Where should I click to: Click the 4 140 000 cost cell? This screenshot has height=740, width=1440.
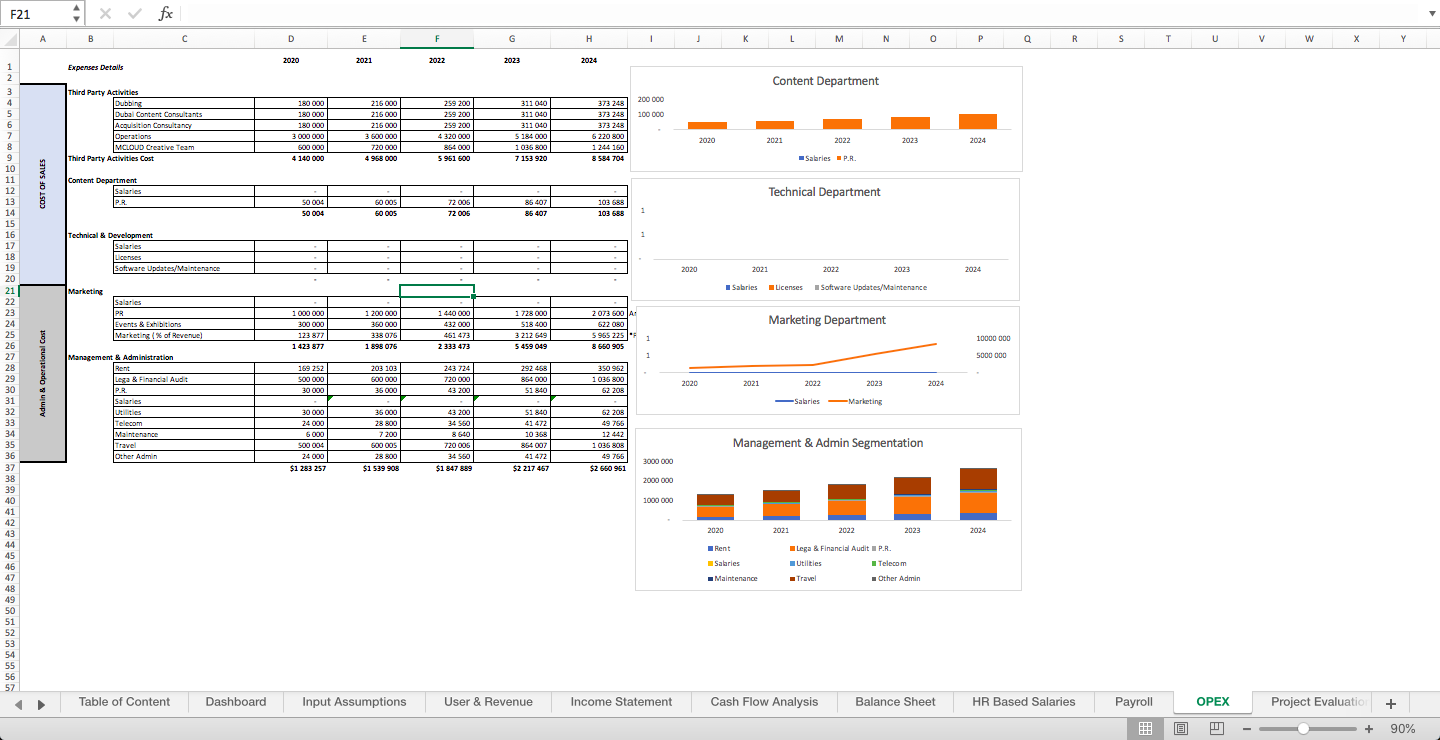(291, 158)
